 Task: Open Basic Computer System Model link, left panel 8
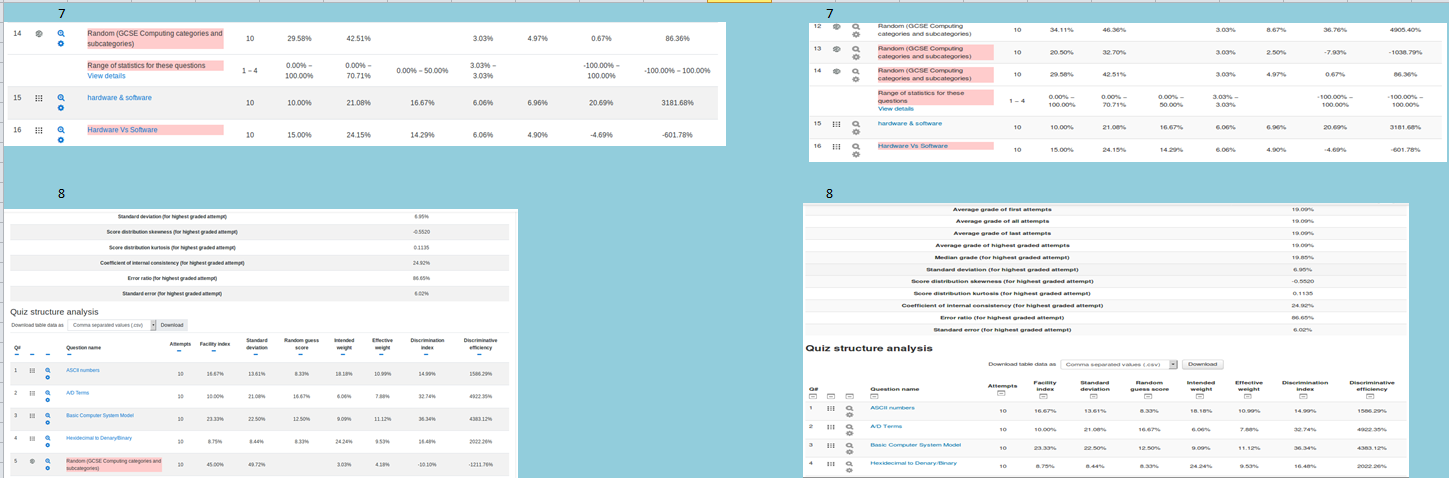(x=100, y=415)
